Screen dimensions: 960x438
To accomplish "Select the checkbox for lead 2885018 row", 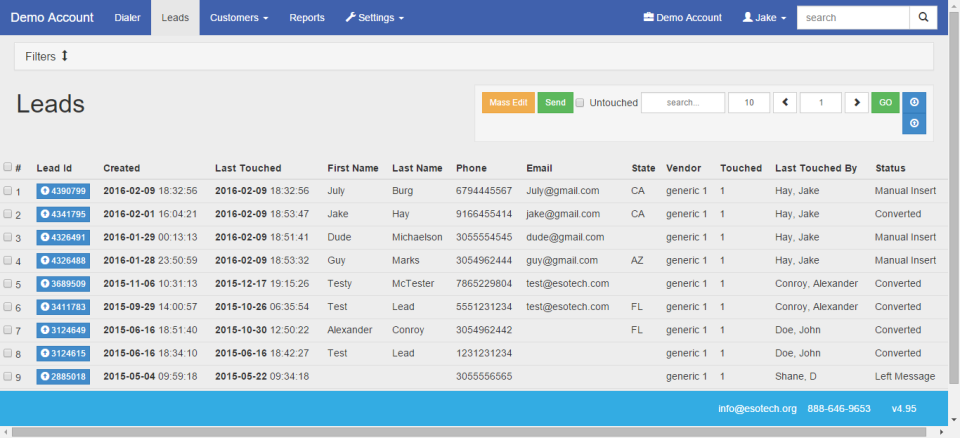I will point(7,376).
